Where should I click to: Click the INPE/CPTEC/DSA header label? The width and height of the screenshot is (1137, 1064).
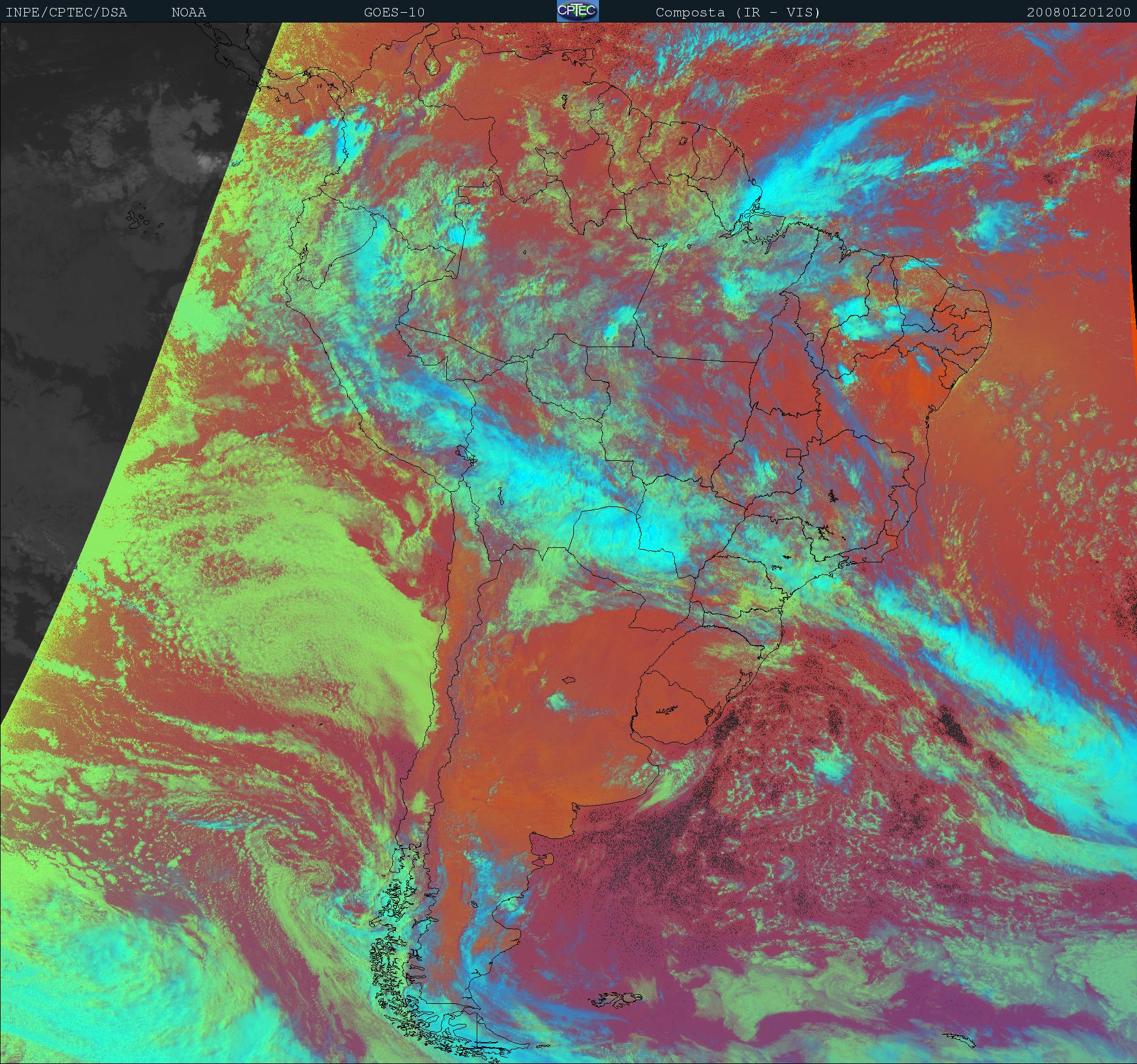point(66,12)
